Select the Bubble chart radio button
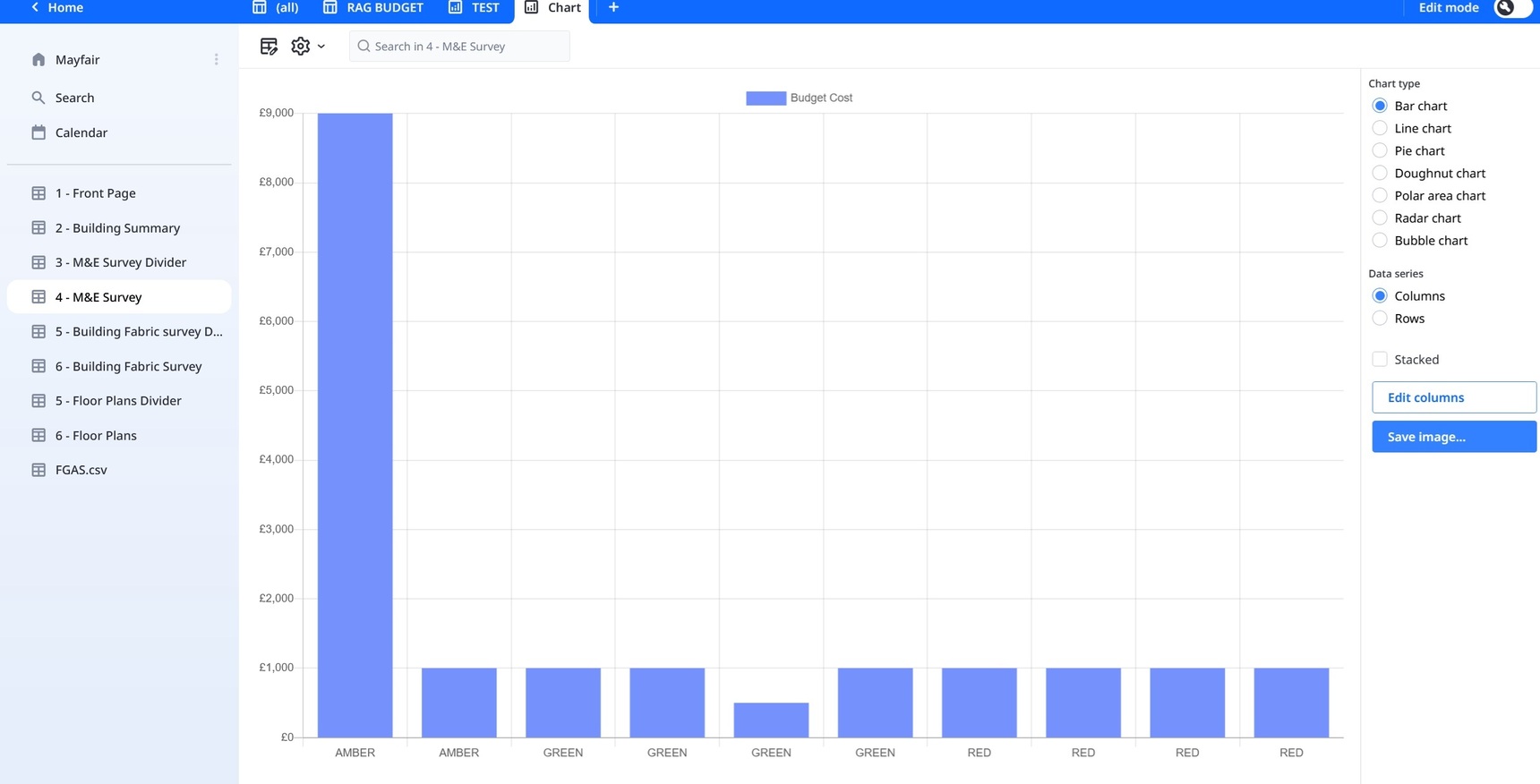Viewport: 1540px width, 784px height. coord(1380,240)
